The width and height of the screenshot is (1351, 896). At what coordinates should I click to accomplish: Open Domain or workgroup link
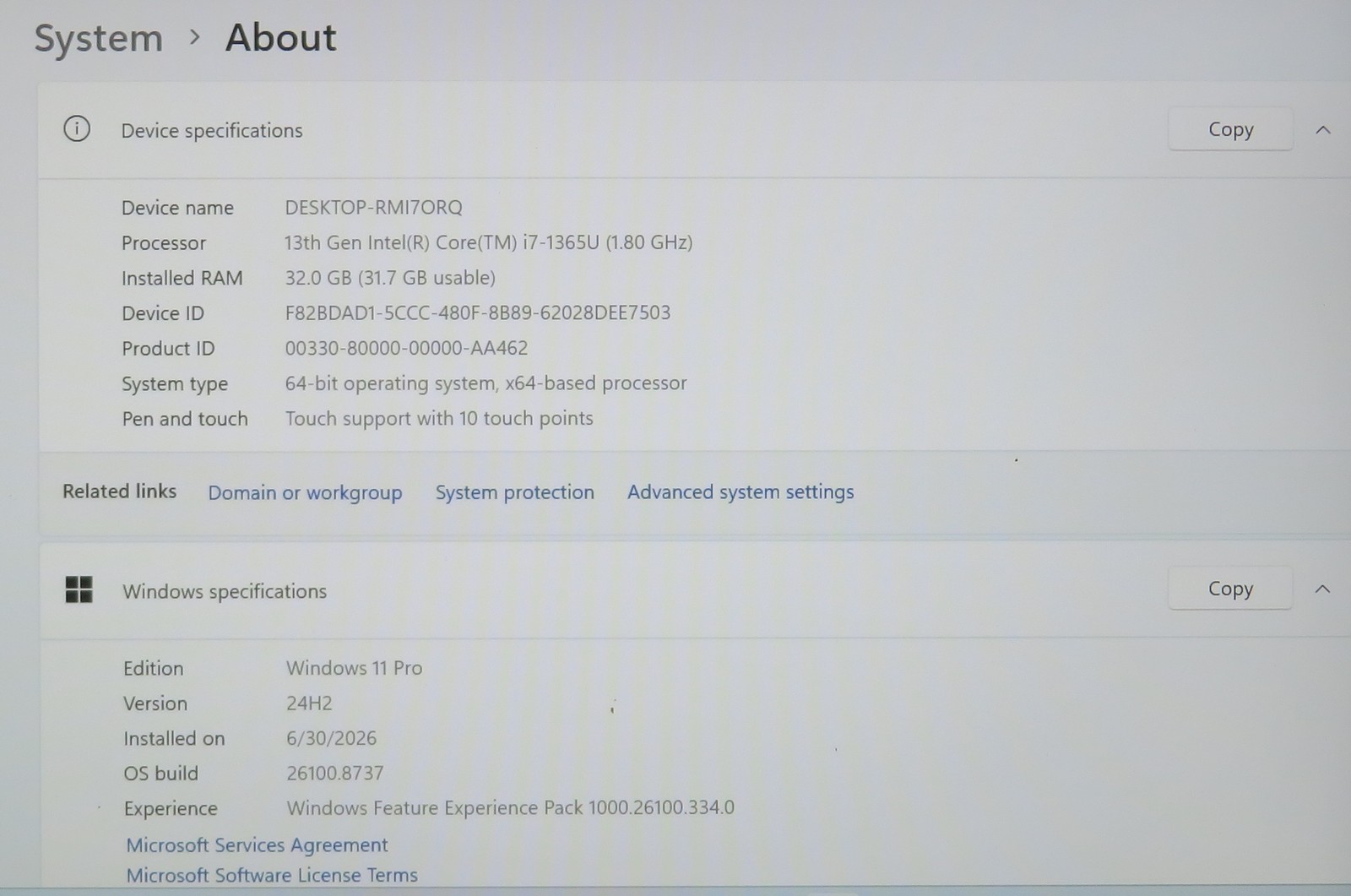click(305, 493)
